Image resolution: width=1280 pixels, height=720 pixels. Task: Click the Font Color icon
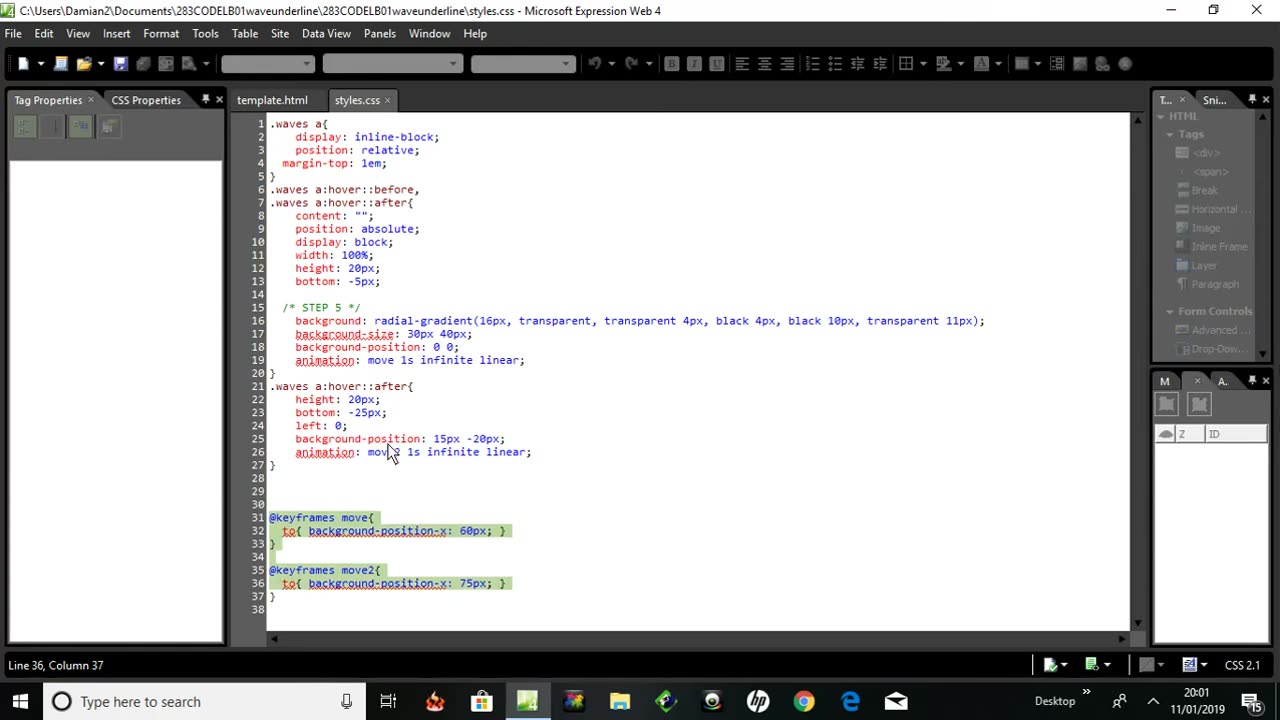pos(981,64)
